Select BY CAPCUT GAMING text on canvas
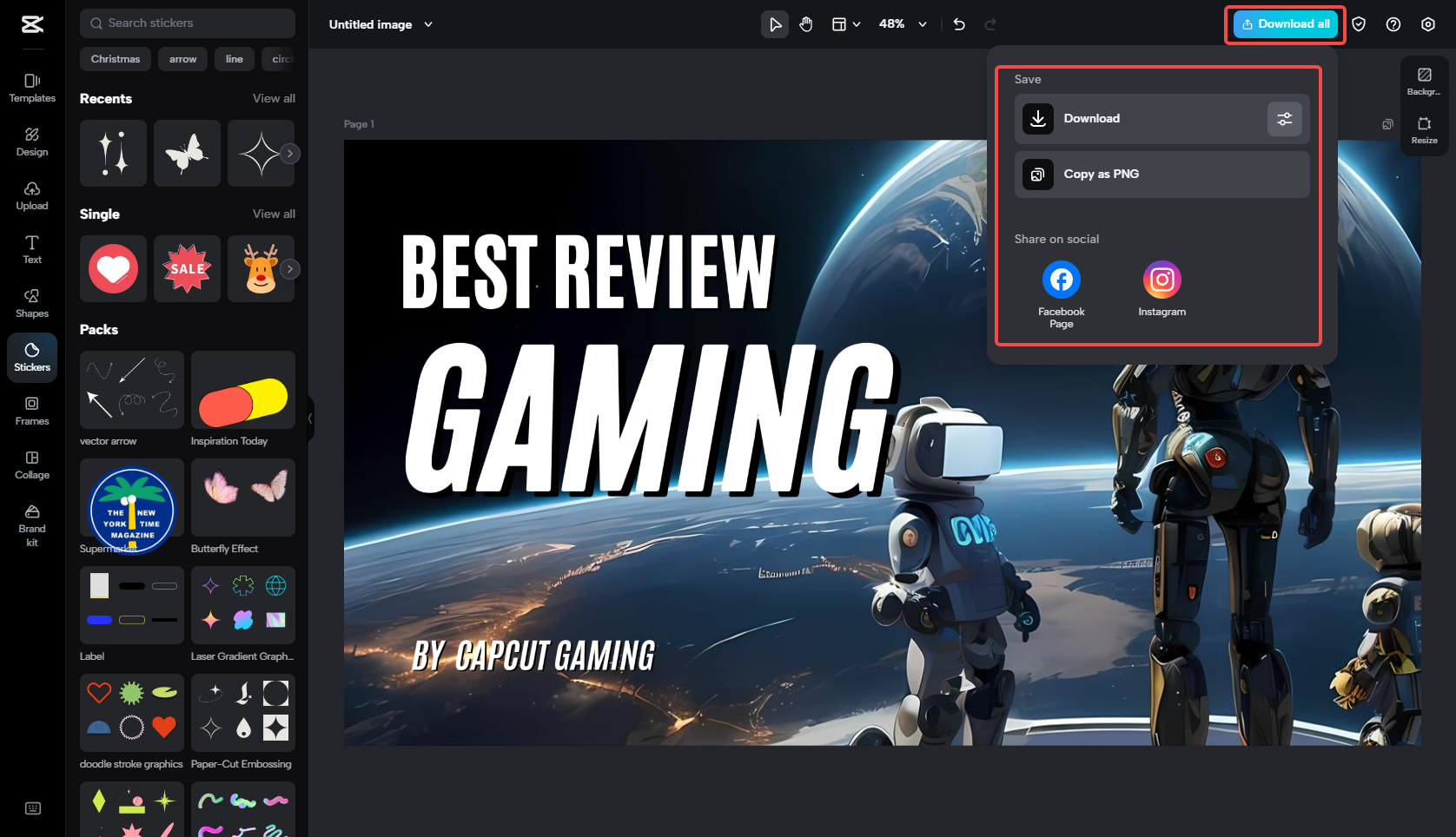This screenshot has height=837, width=1456. pos(534,656)
